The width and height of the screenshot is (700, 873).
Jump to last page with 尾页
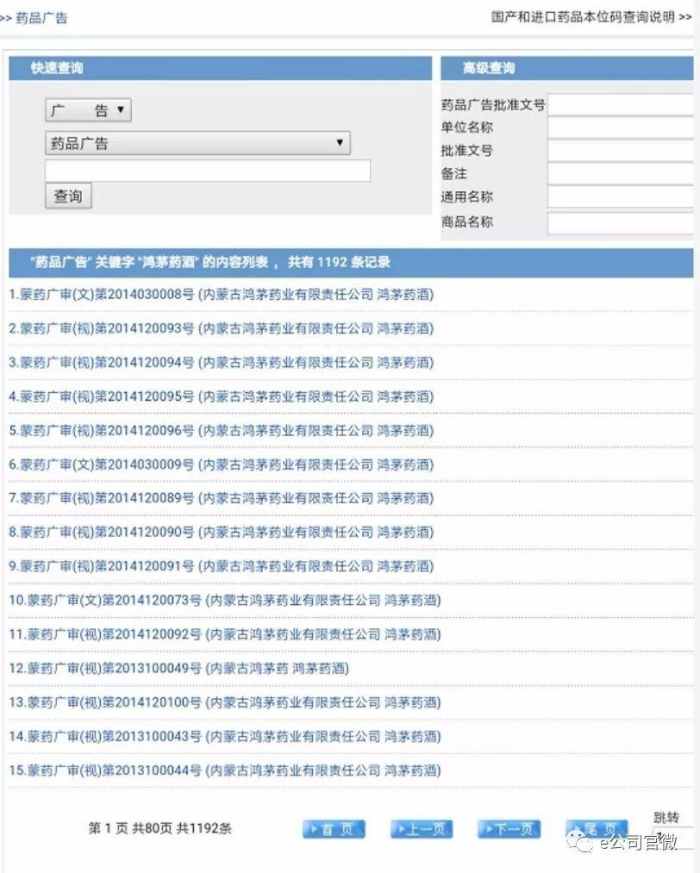point(596,829)
